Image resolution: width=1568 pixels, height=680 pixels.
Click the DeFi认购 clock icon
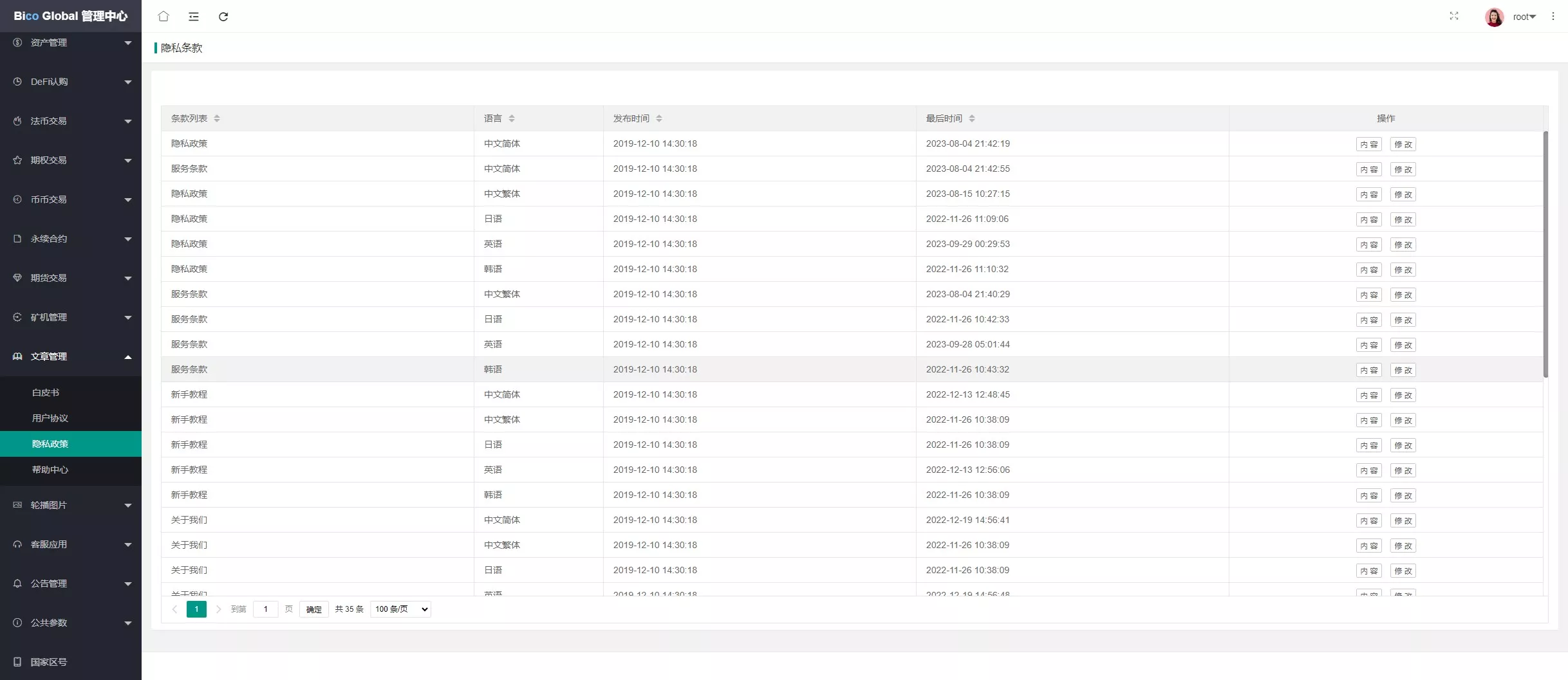(17, 82)
